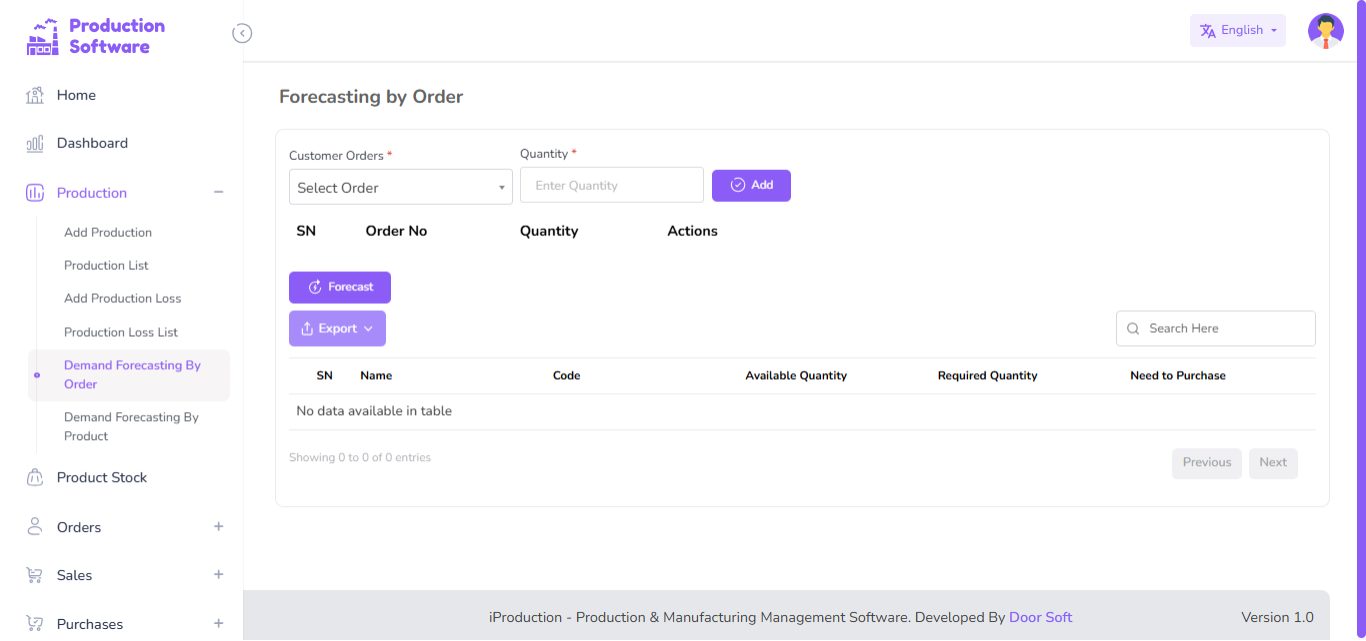
Task: Expand the Orders menu with the plus sign
Action: tap(218, 527)
